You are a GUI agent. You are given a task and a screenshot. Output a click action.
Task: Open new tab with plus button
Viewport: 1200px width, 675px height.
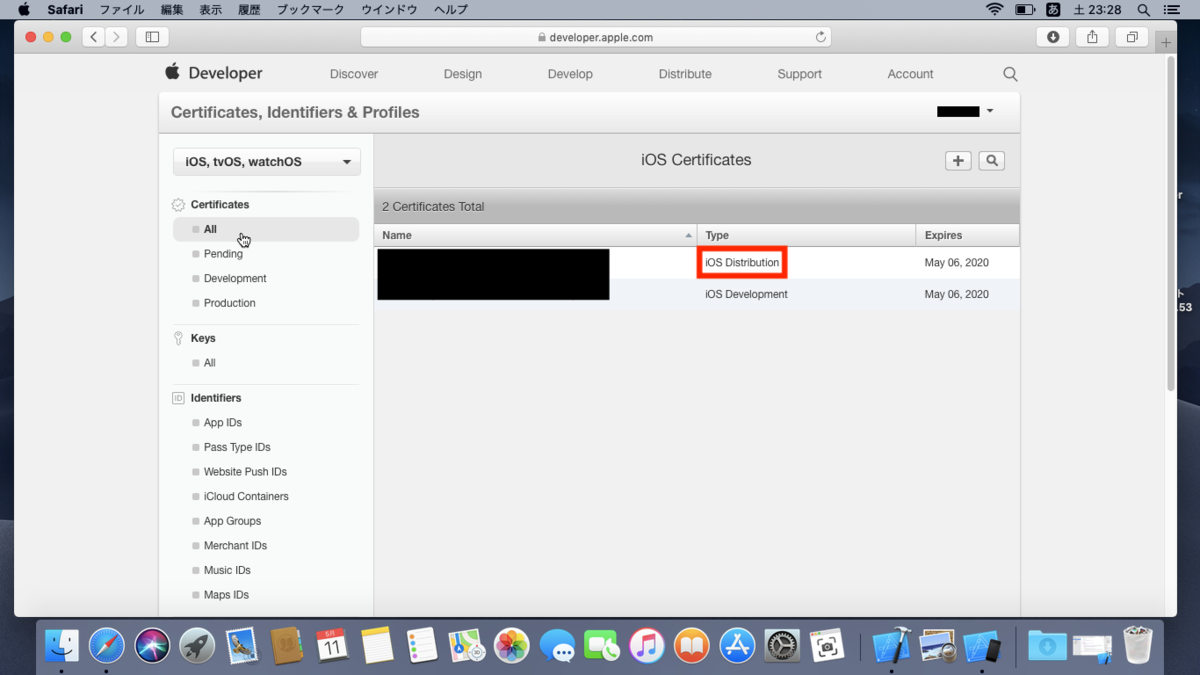[1166, 42]
